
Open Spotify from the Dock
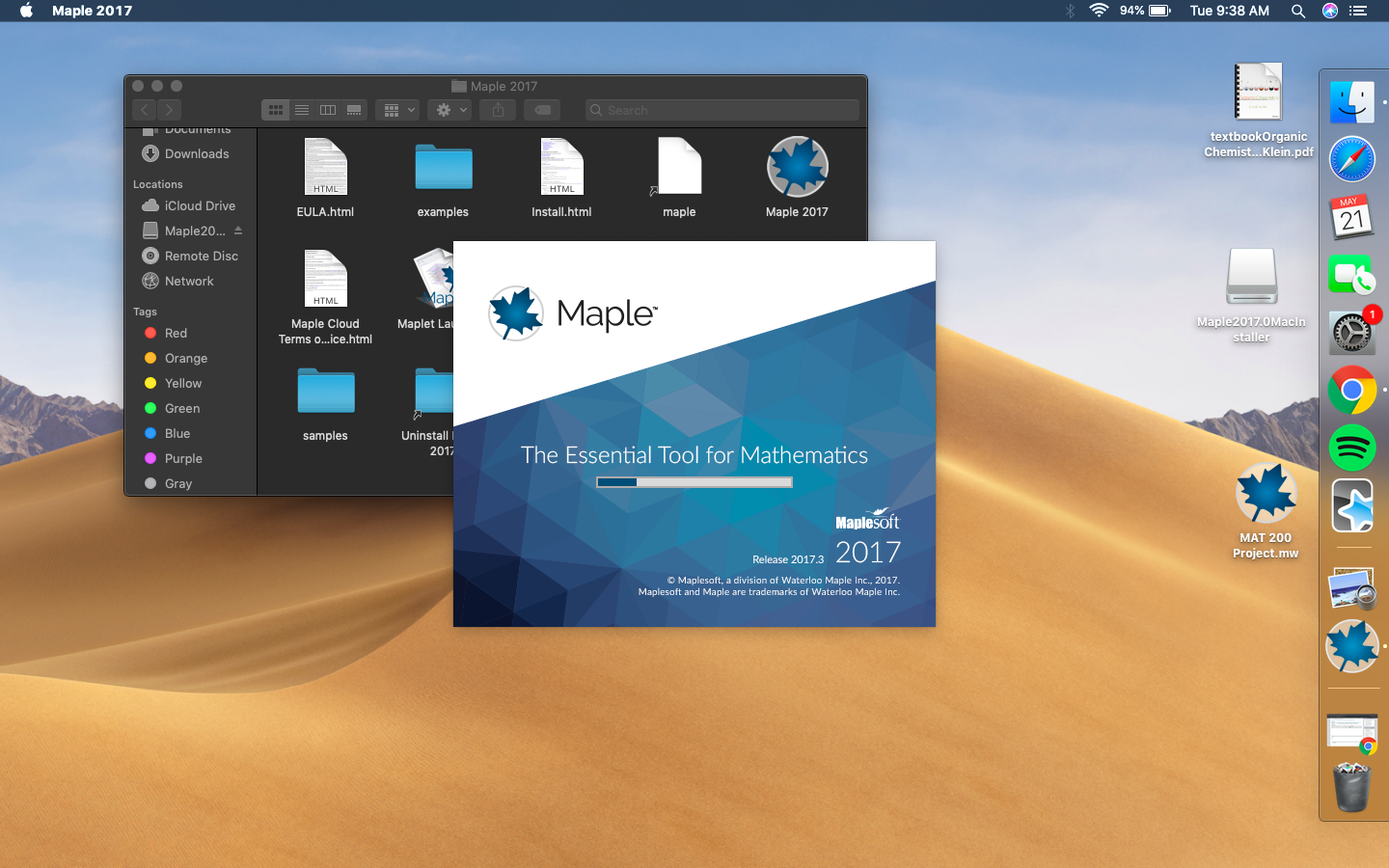(1352, 448)
